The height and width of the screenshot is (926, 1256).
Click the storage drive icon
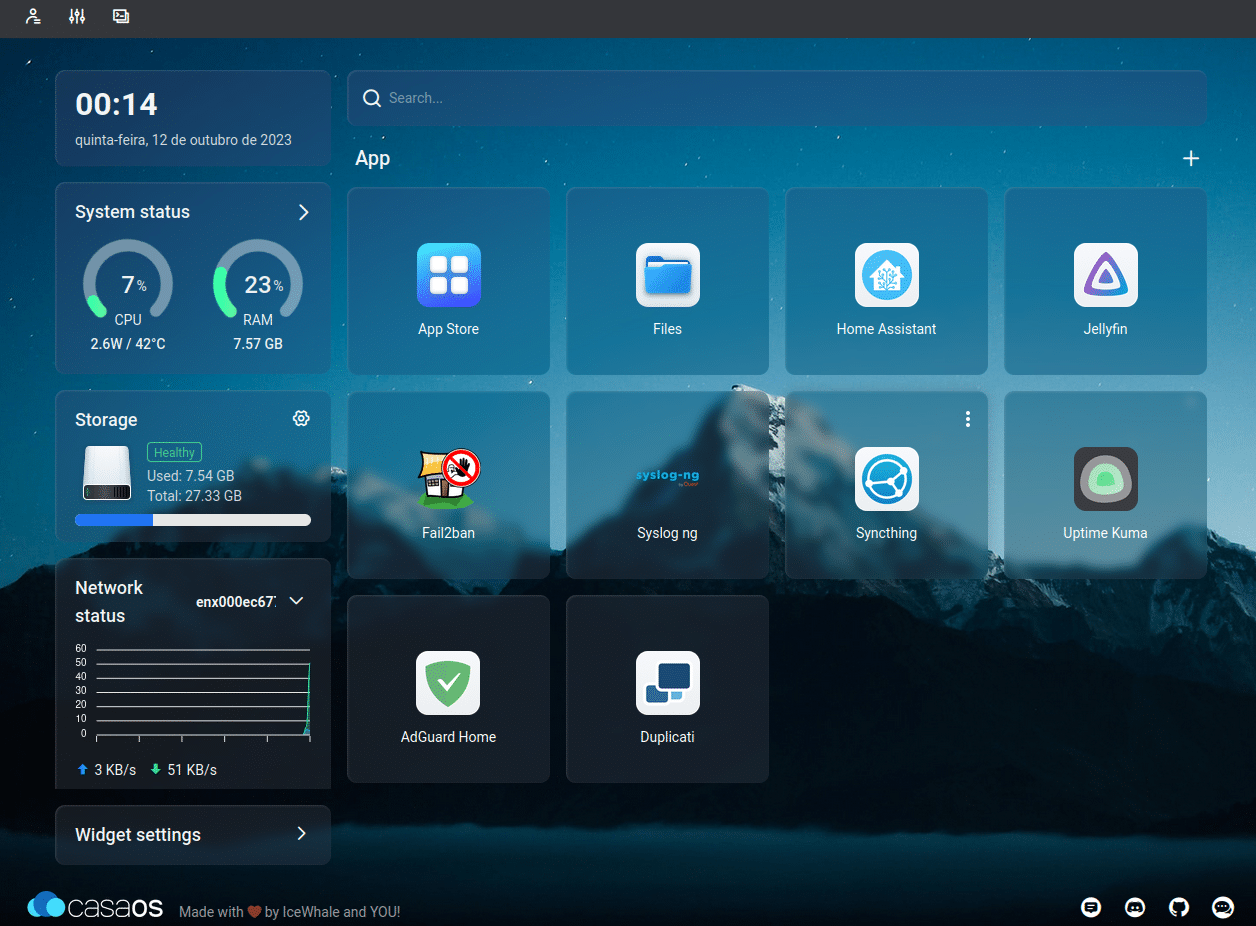[107, 474]
